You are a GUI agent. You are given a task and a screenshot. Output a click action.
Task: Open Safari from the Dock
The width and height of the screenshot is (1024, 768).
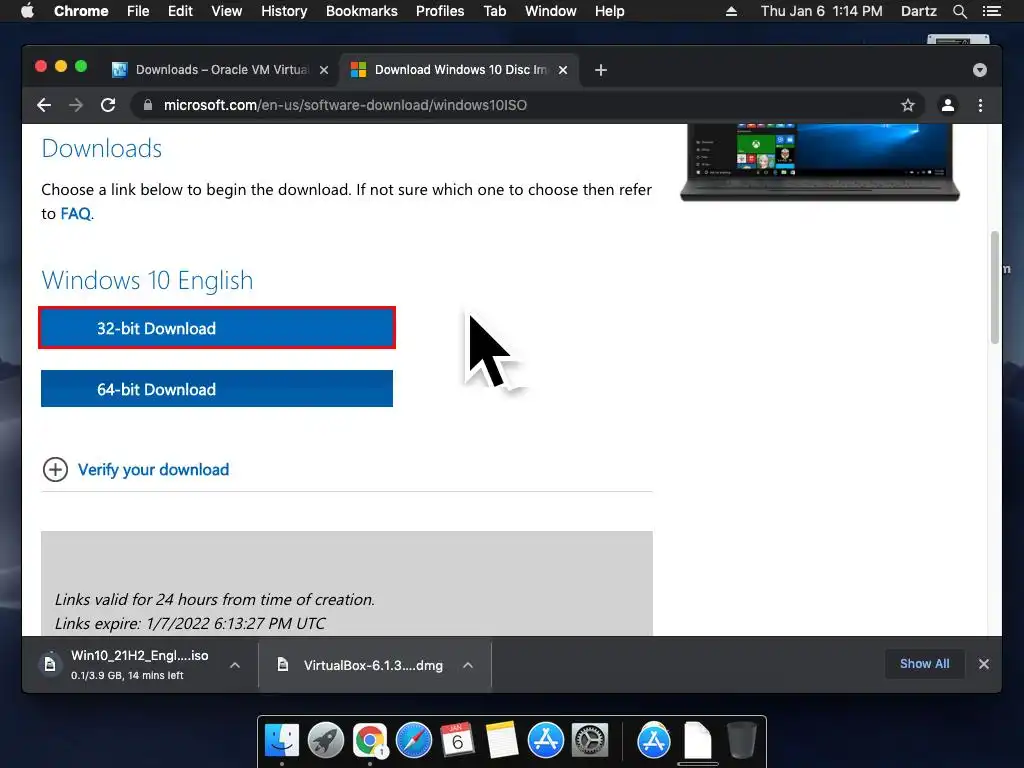[x=414, y=741]
